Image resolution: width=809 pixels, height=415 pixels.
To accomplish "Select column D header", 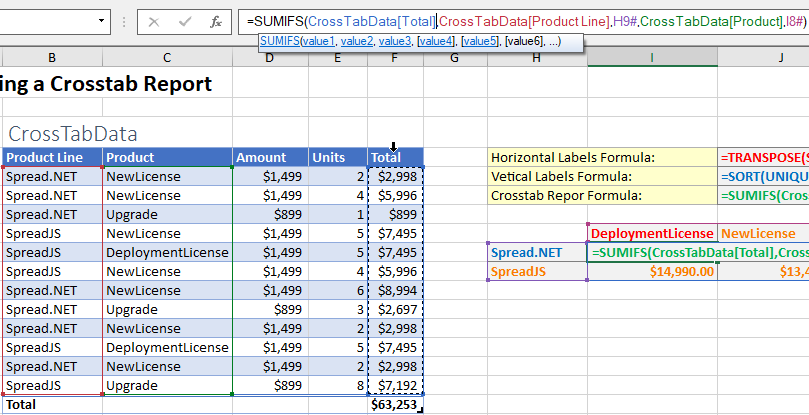I will point(270,58).
